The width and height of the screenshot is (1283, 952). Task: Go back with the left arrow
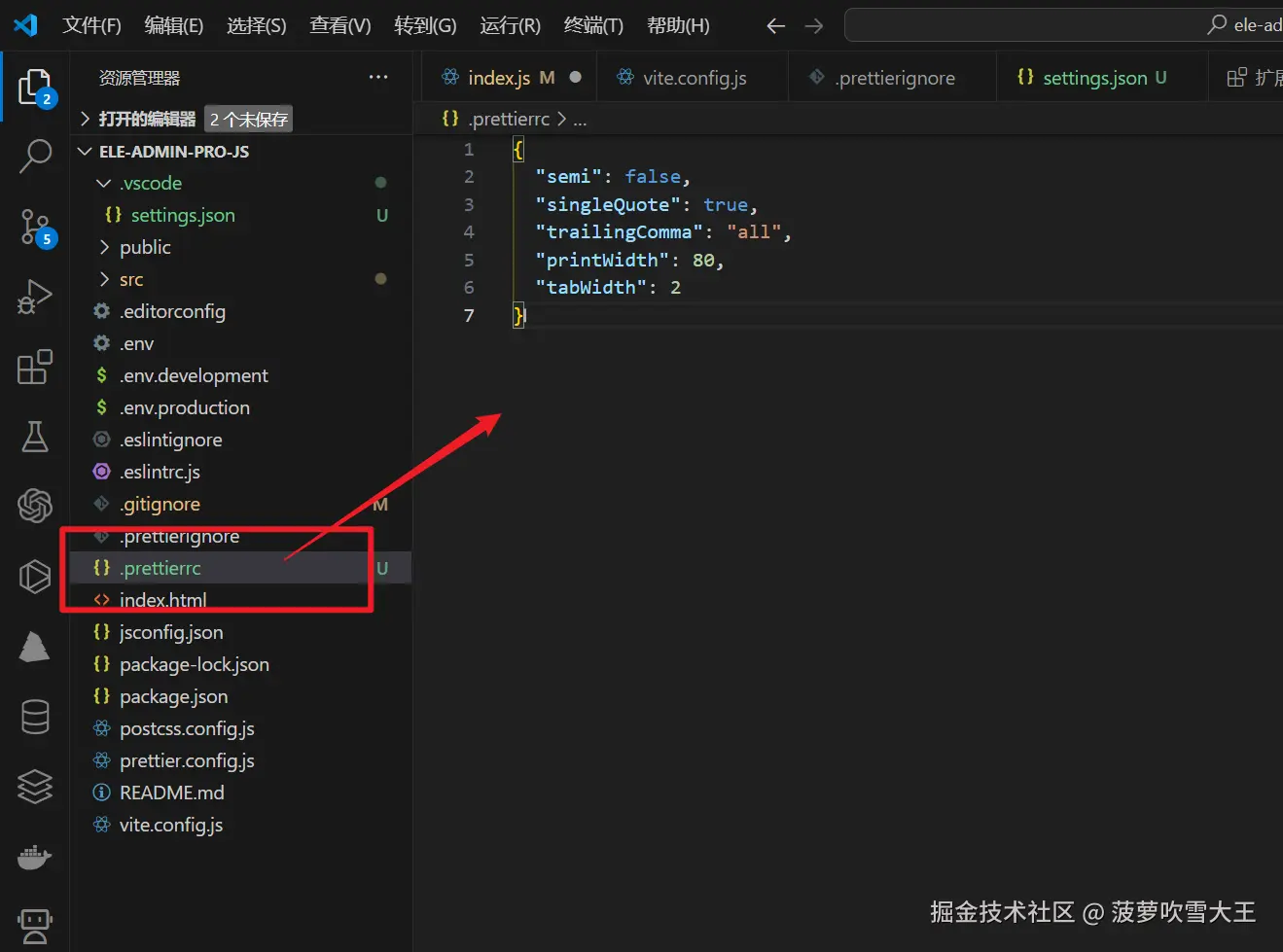(x=775, y=26)
